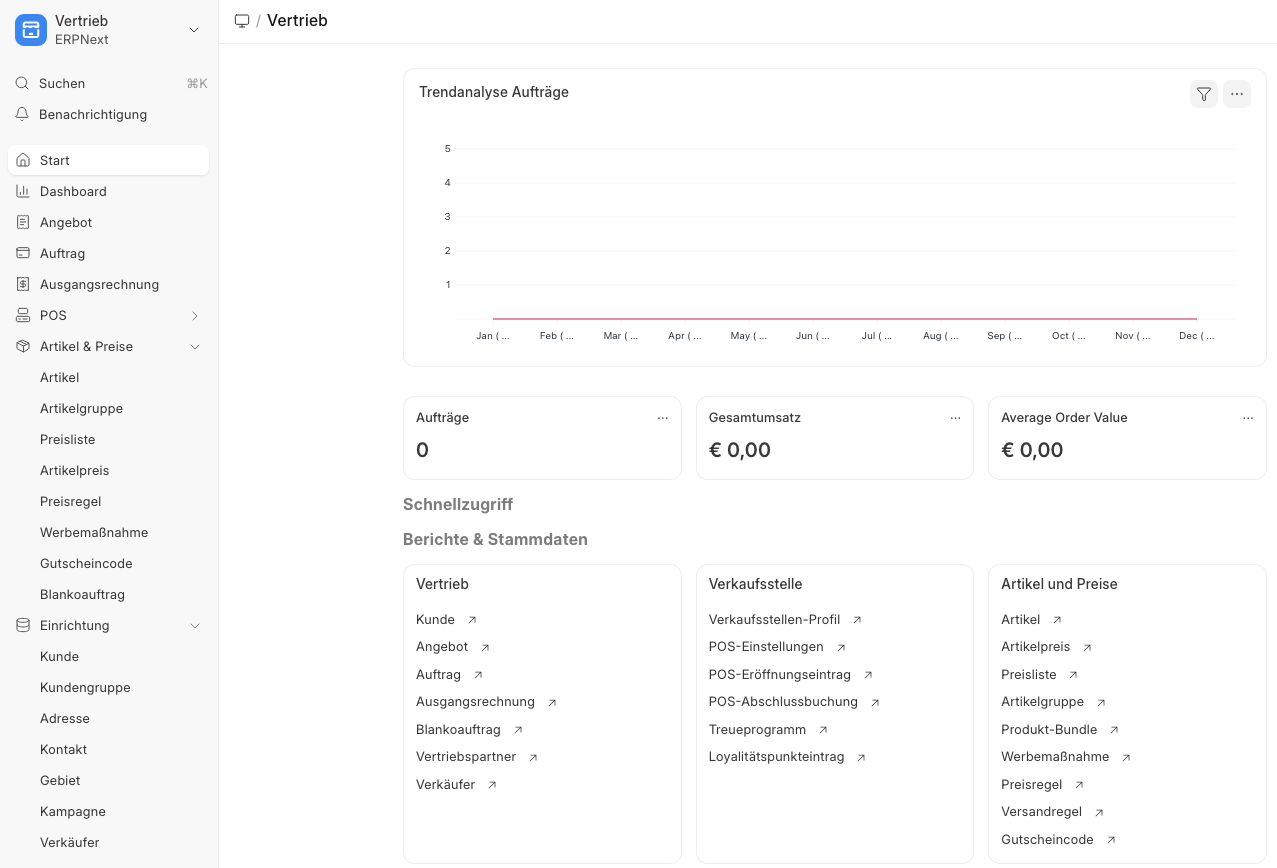1277x868 pixels.
Task: Open the options menu on the Gesamtumsatz card
Action: click(x=955, y=418)
